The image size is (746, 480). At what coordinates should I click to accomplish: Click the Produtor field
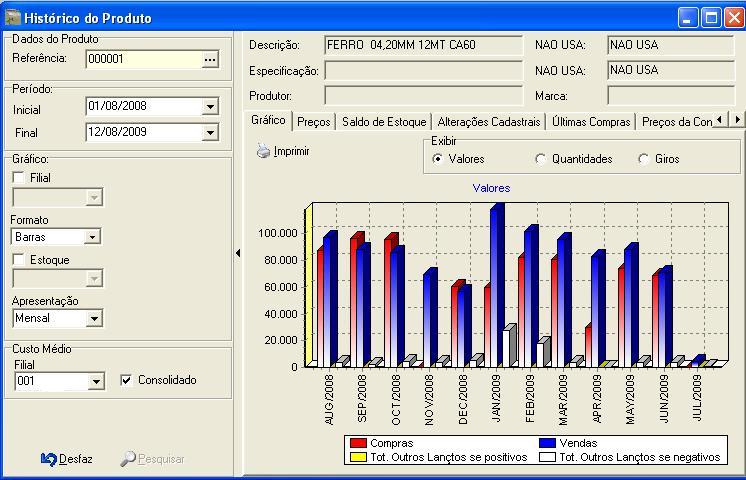[423, 96]
